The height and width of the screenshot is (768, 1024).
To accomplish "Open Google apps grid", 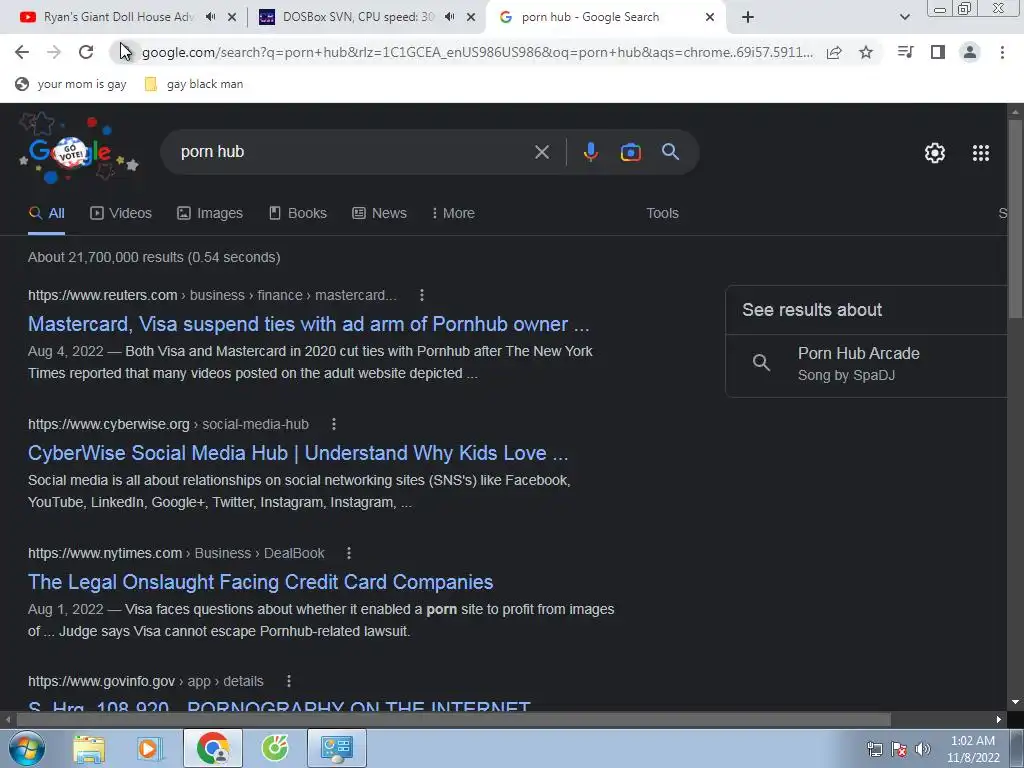I will click(x=981, y=153).
